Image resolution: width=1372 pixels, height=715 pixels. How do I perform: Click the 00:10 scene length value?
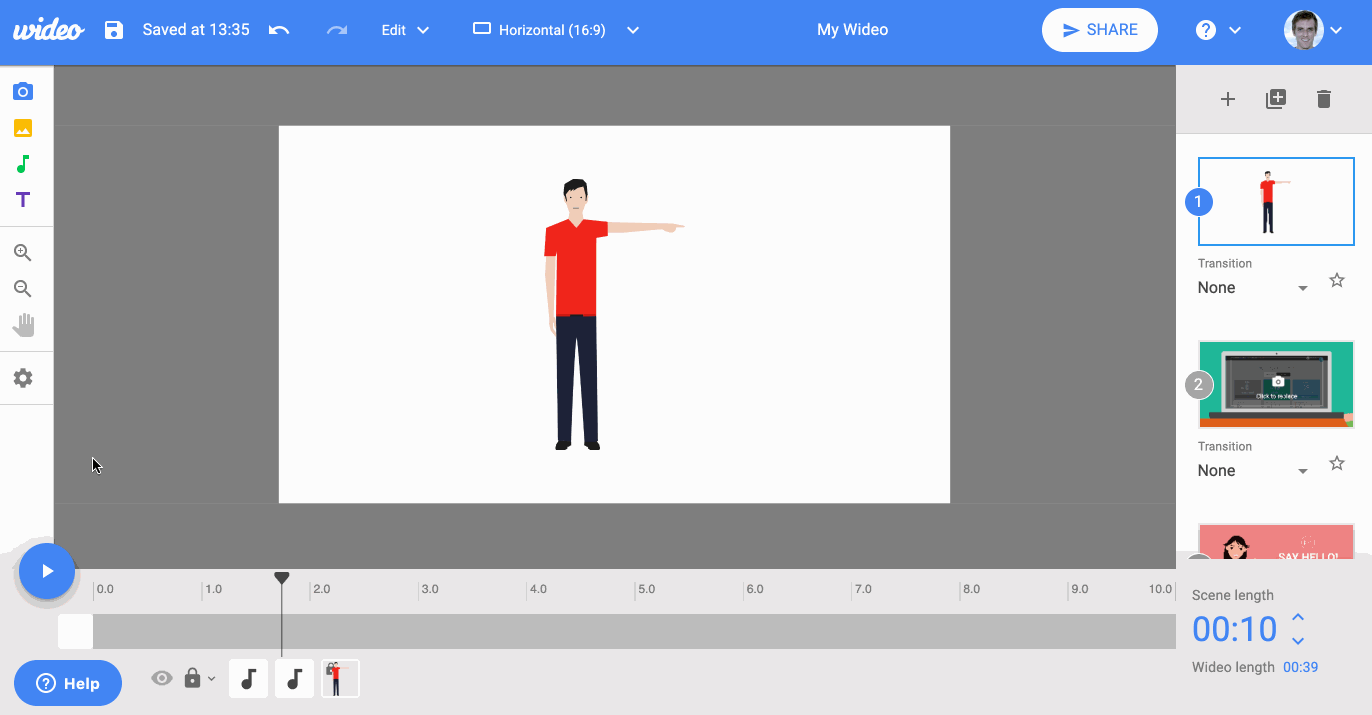pos(1235,630)
